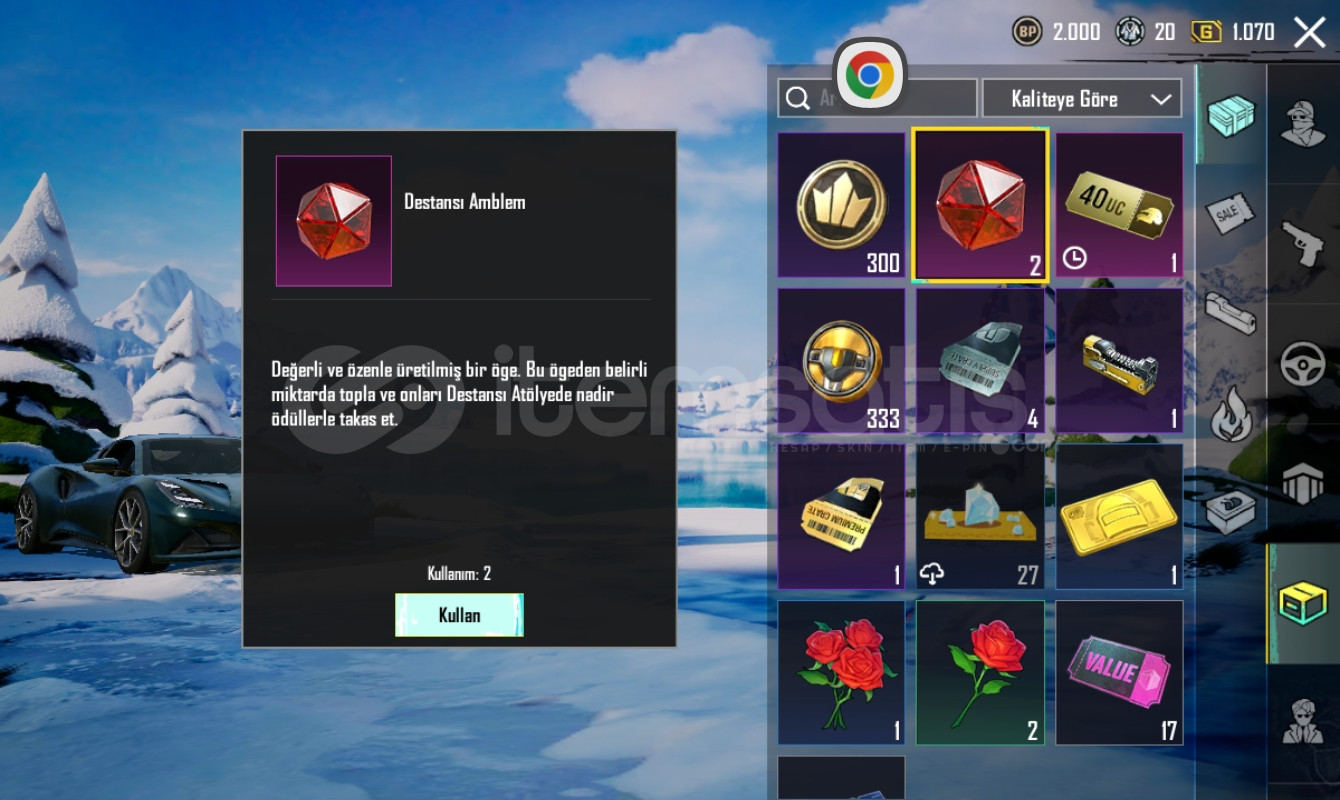The image size is (1340, 800).
Task: Select the red rose bouquet item
Action: pyautogui.click(x=841, y=672)
